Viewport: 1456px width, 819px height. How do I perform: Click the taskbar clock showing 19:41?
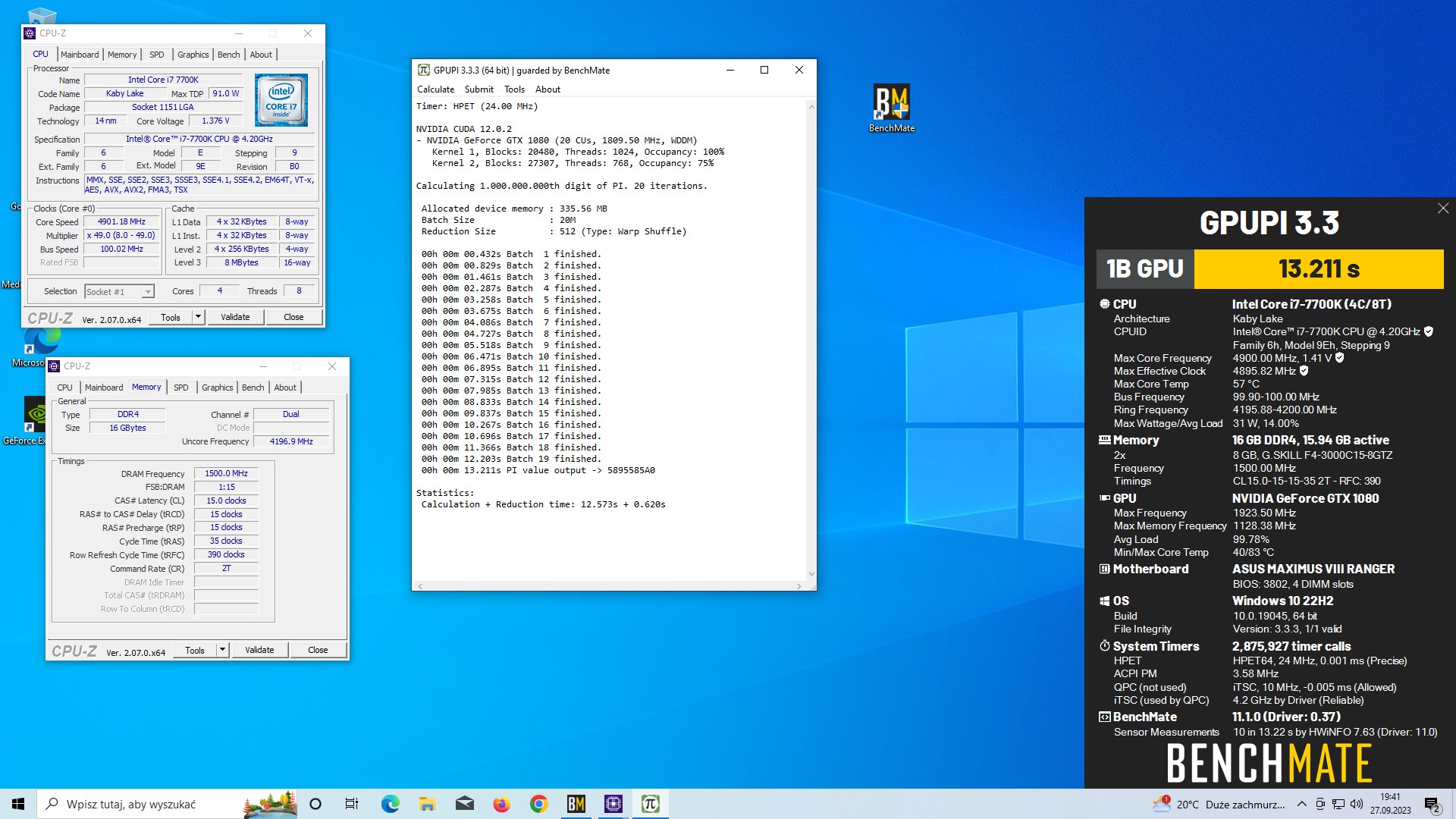1390,804
